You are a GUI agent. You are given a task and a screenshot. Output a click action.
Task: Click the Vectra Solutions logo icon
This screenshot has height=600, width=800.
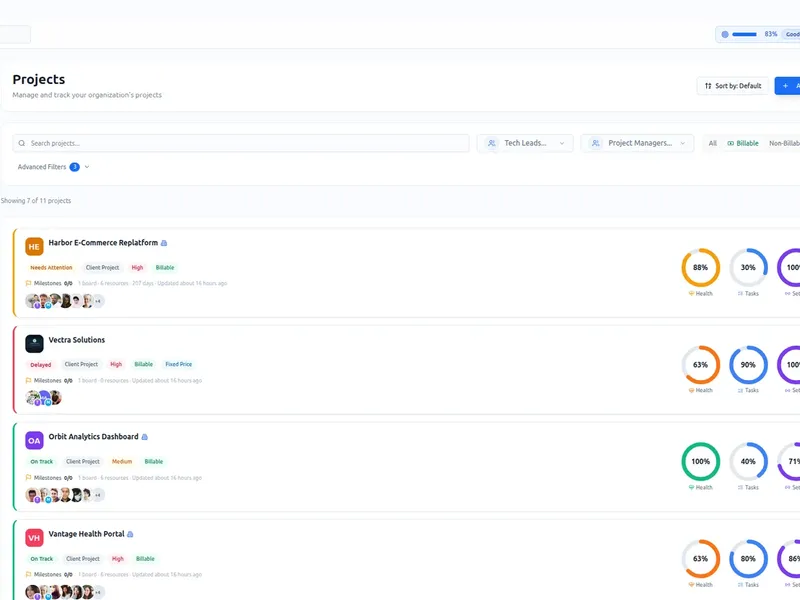pyautogui.click(x=34, y=343)
